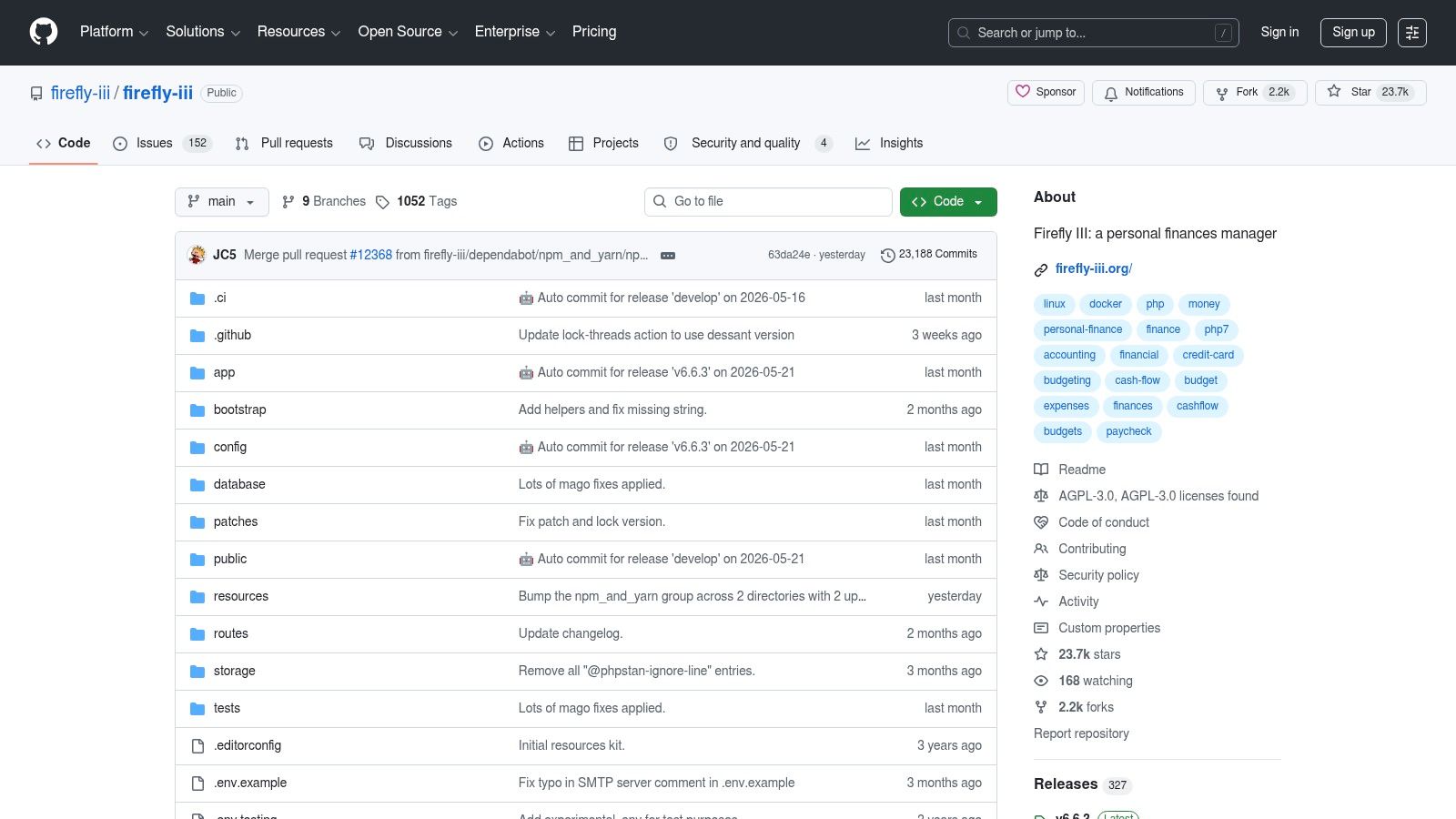Click the Sign in link
Image resolution: width=1456 pixels, height=819 pixels.
click(1279, 32)
